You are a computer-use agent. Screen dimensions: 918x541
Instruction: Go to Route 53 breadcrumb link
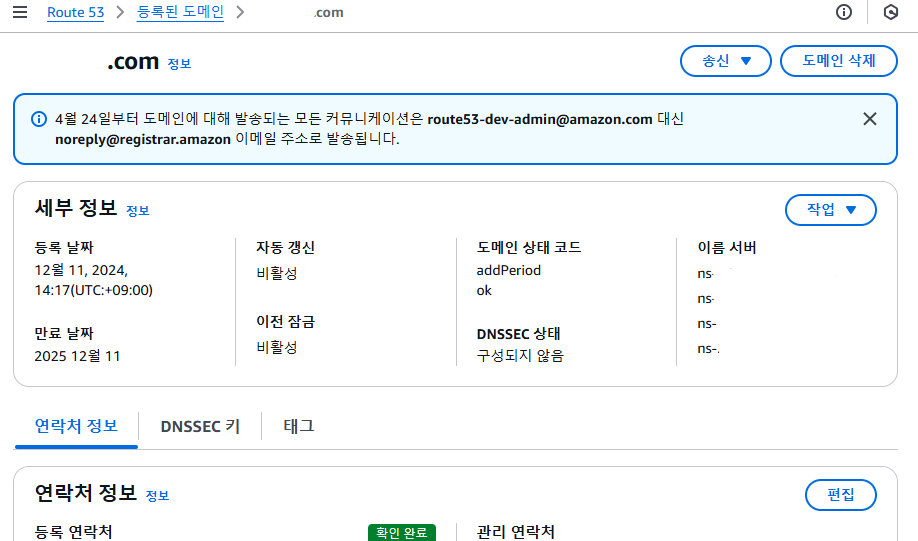pyautogui.click(x=76, y=12)
